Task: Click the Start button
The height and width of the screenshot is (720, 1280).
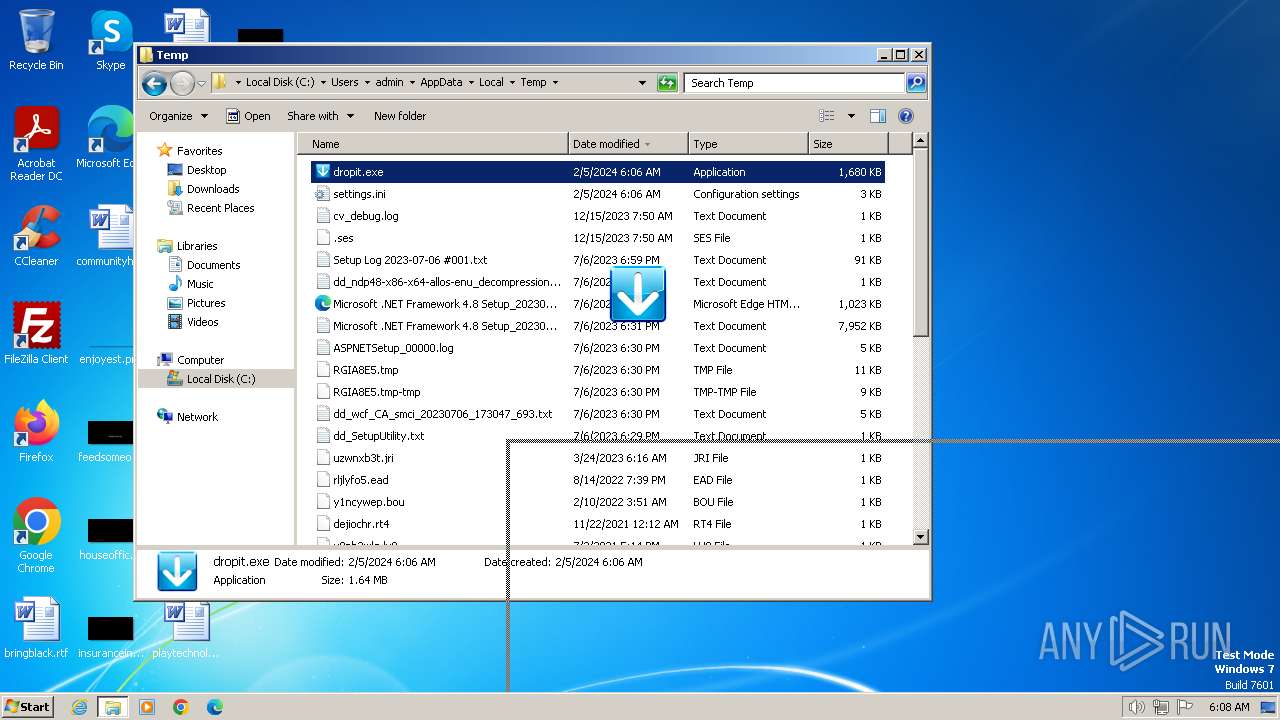Action: 28,707
